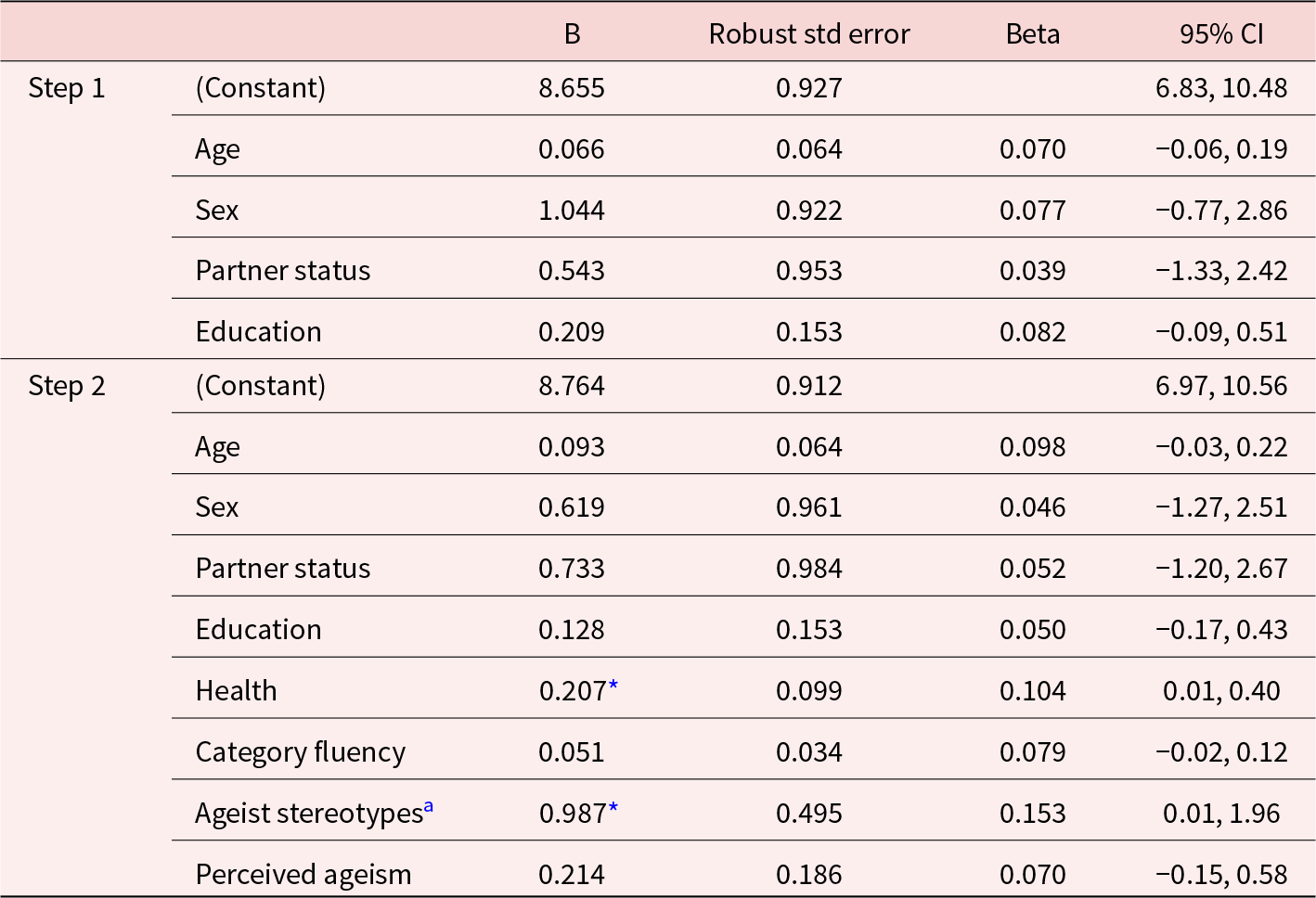
Task: Click the Step 1 constant value 8.655
Action: (571, 88)
